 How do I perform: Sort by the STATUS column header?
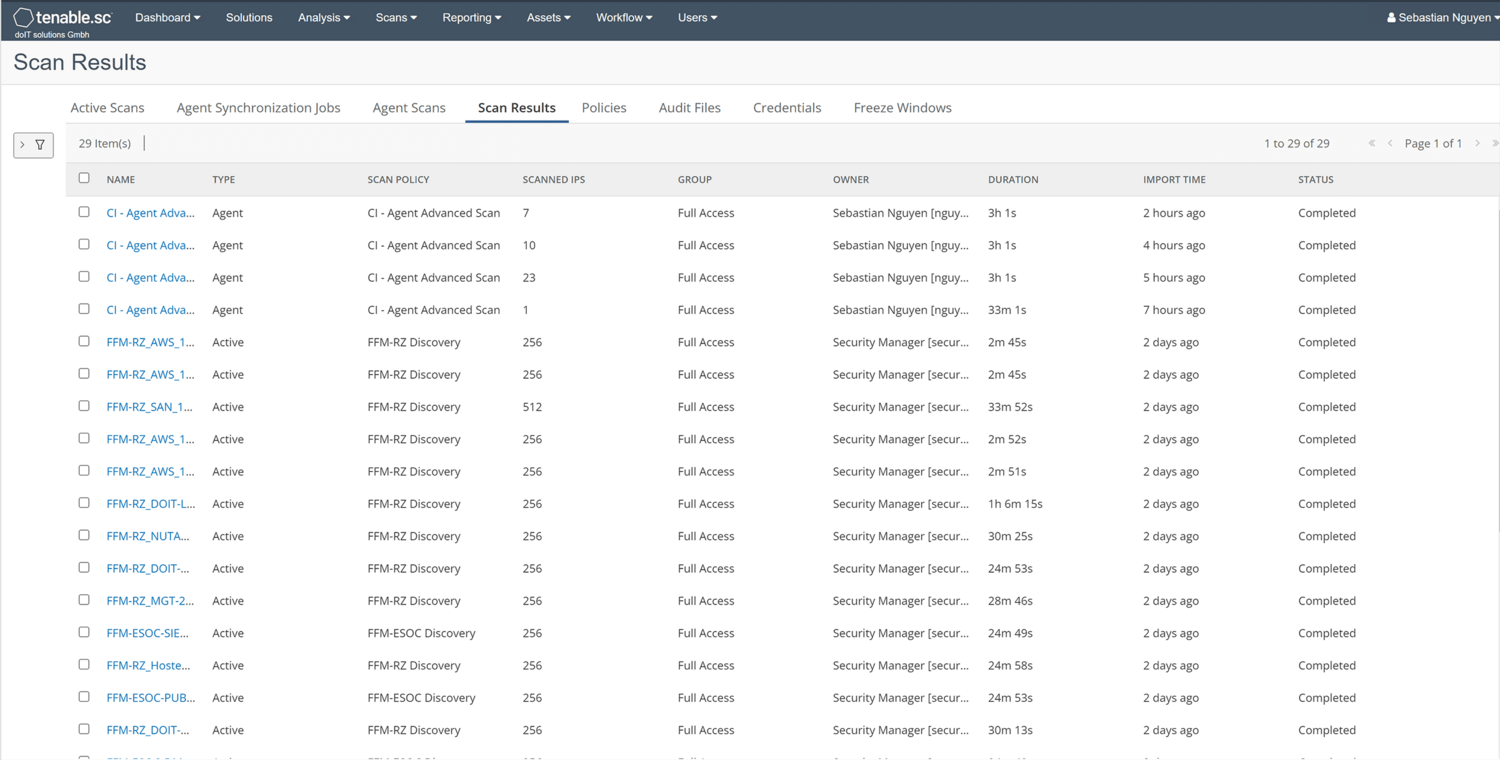click(1316, 180)
